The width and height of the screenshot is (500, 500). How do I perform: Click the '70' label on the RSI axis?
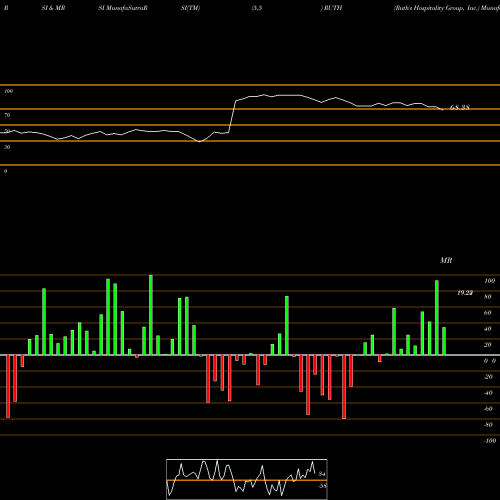click(x=7, y=115)
